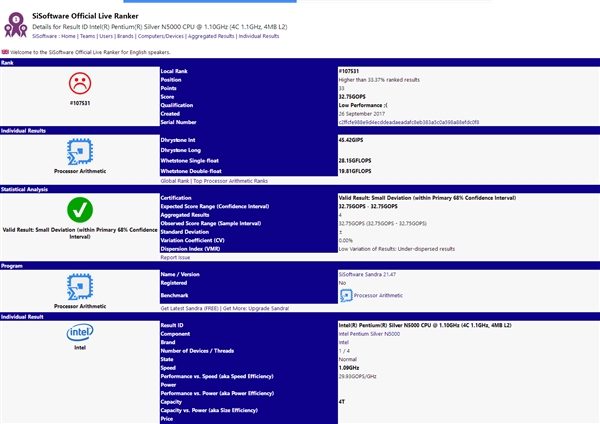Image resolution: width=600 pixels, height=424 pixels.
Task: Open Aggregated Results navigation link
Action: 219,35
